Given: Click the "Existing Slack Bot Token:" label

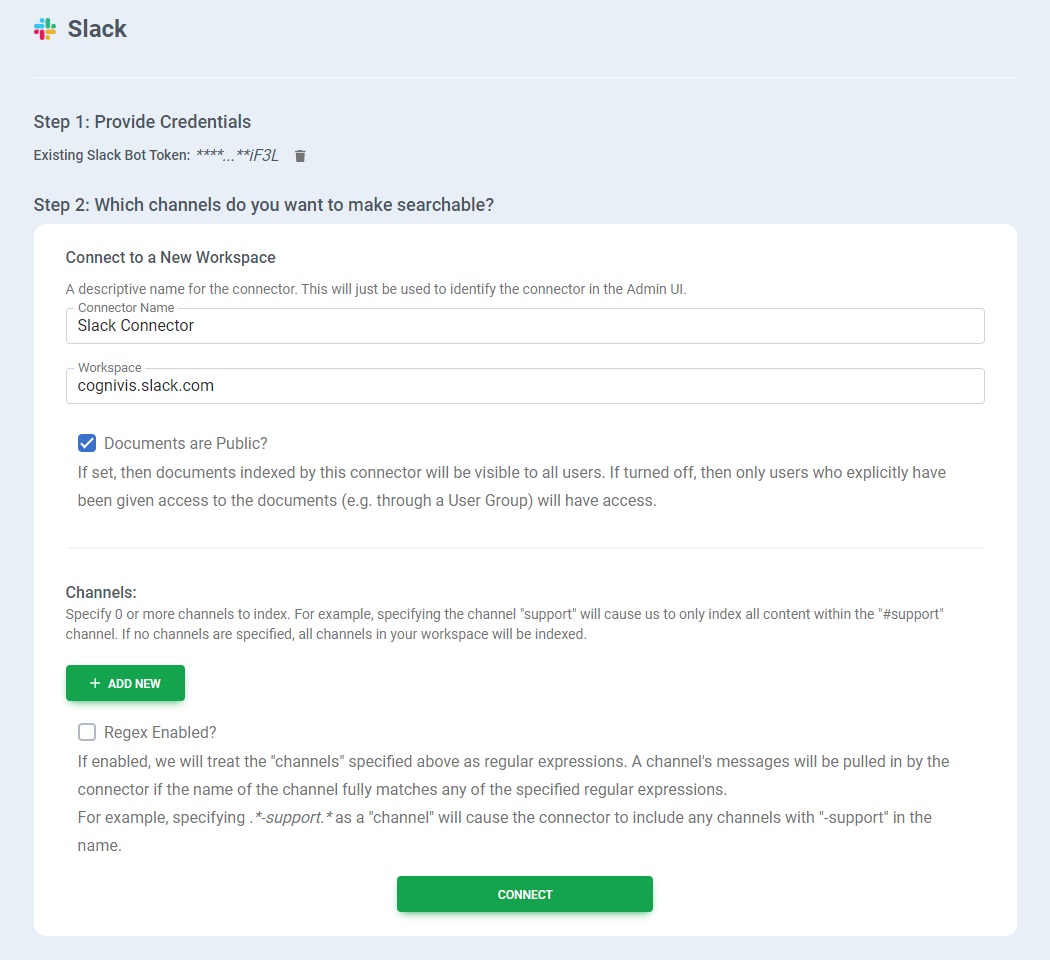Looking at the screenshot, I should coord(112,156).
